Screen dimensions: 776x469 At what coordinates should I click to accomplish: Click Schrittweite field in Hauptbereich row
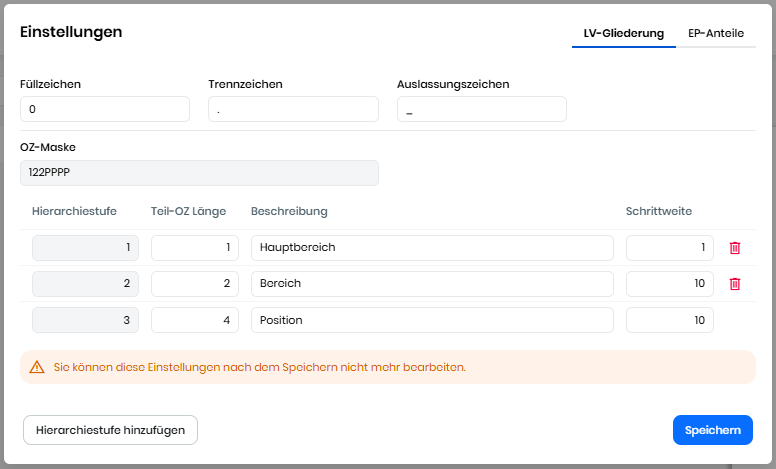click(669, 247)
